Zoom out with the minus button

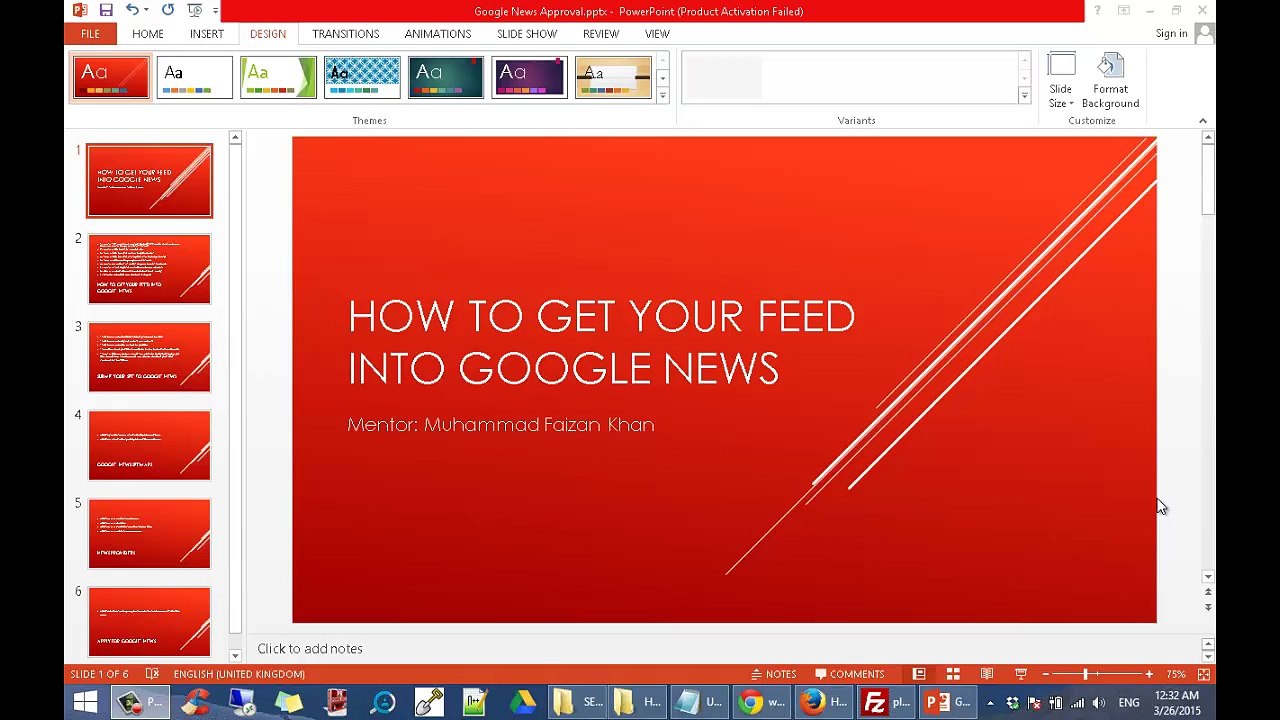pos(1045,674)
